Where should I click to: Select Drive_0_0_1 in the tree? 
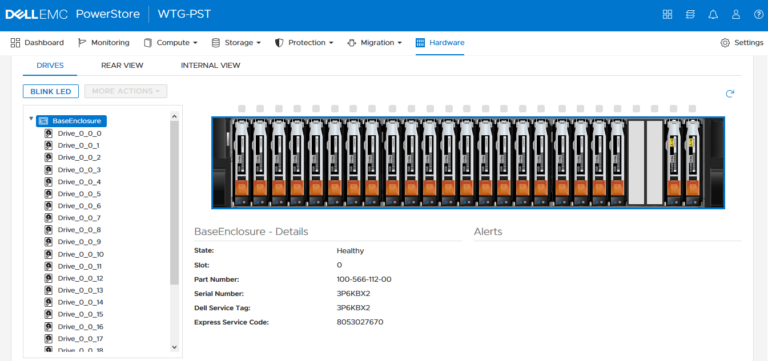pyautogui.click(x=78, y=145)
